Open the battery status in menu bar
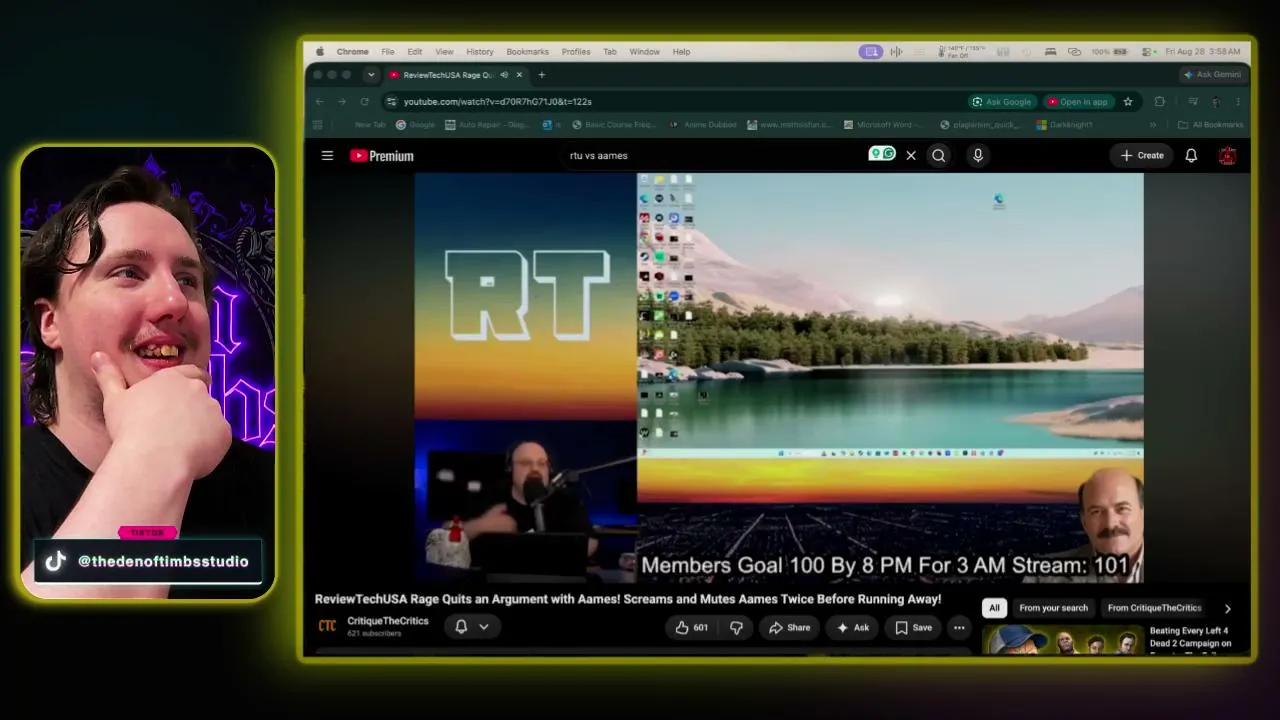The width and height of the screenshot is (1280, 720). [1109, 52]
